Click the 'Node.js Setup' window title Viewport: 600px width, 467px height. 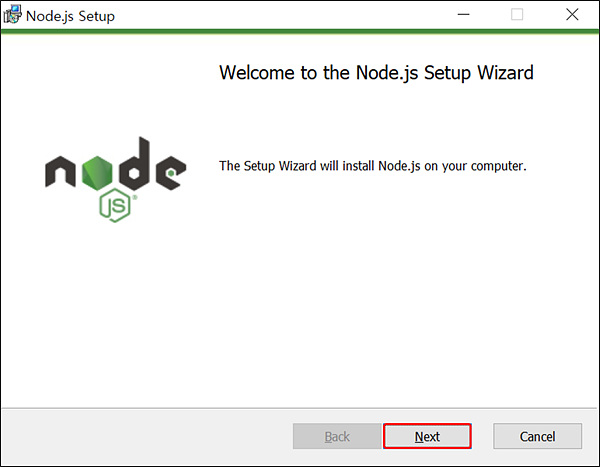tap(70, 16)
